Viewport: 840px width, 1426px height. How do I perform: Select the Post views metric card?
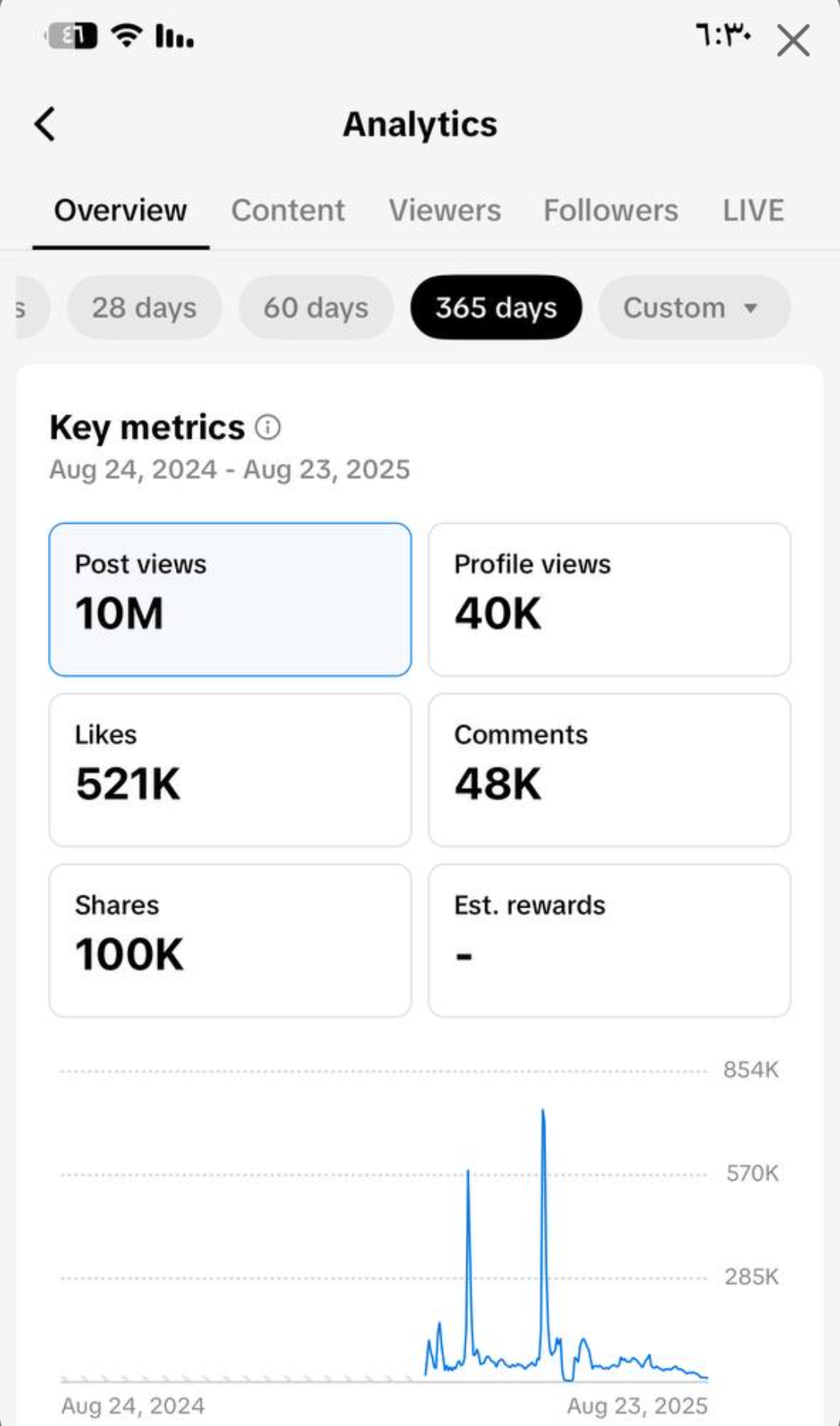pos(230,599)
